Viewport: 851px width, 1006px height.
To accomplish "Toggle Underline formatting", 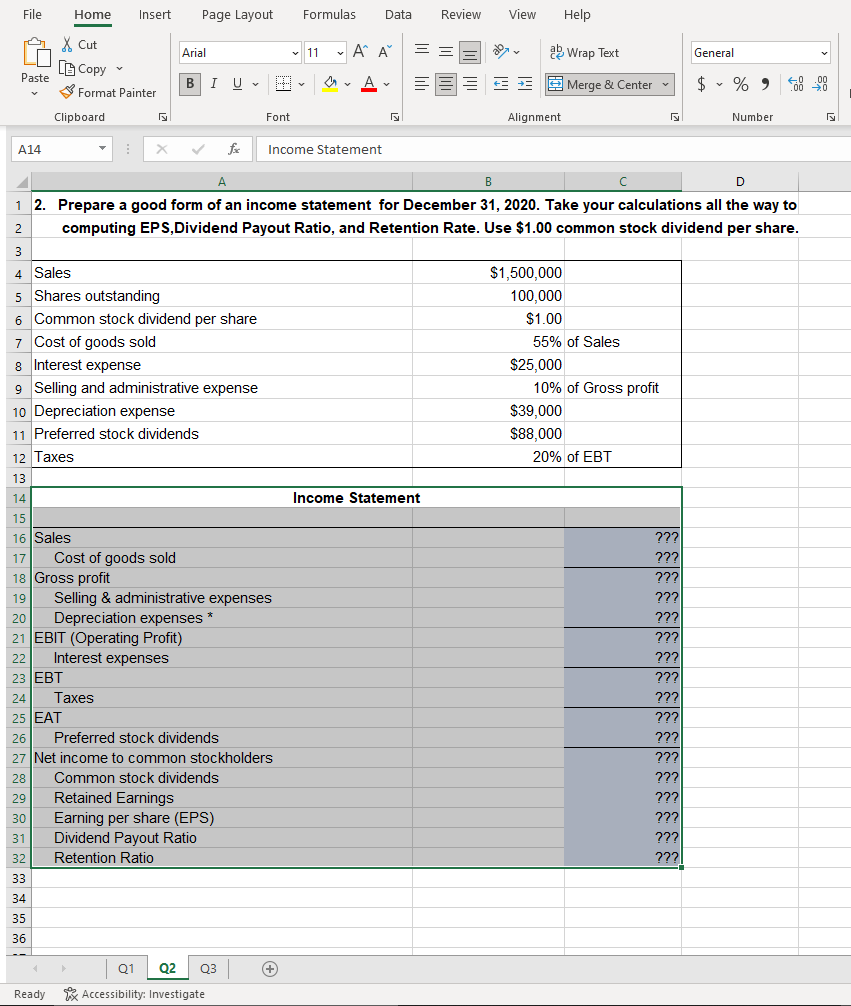I will 237,83.
